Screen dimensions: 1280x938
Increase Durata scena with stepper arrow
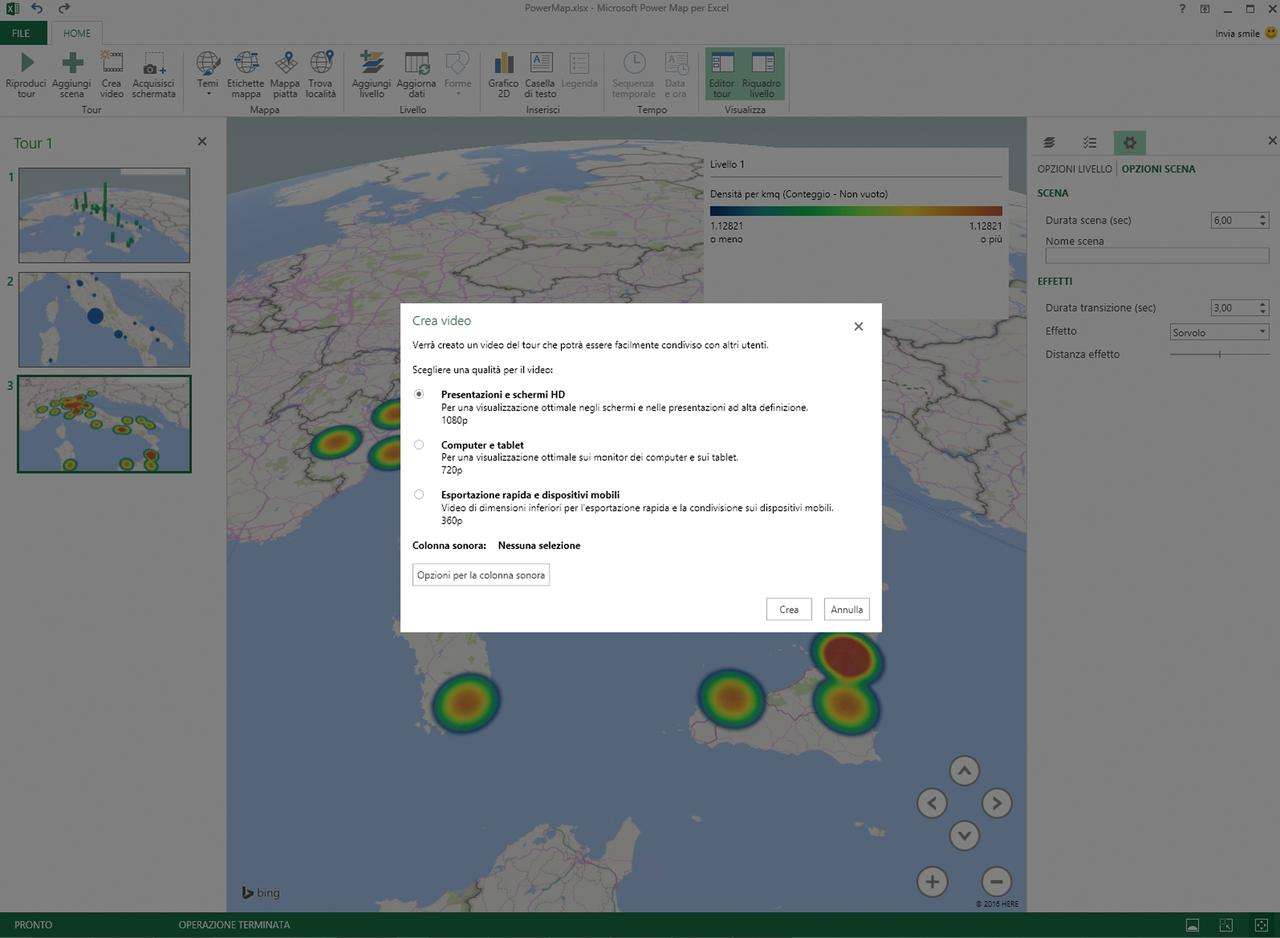coord(1263,216)
